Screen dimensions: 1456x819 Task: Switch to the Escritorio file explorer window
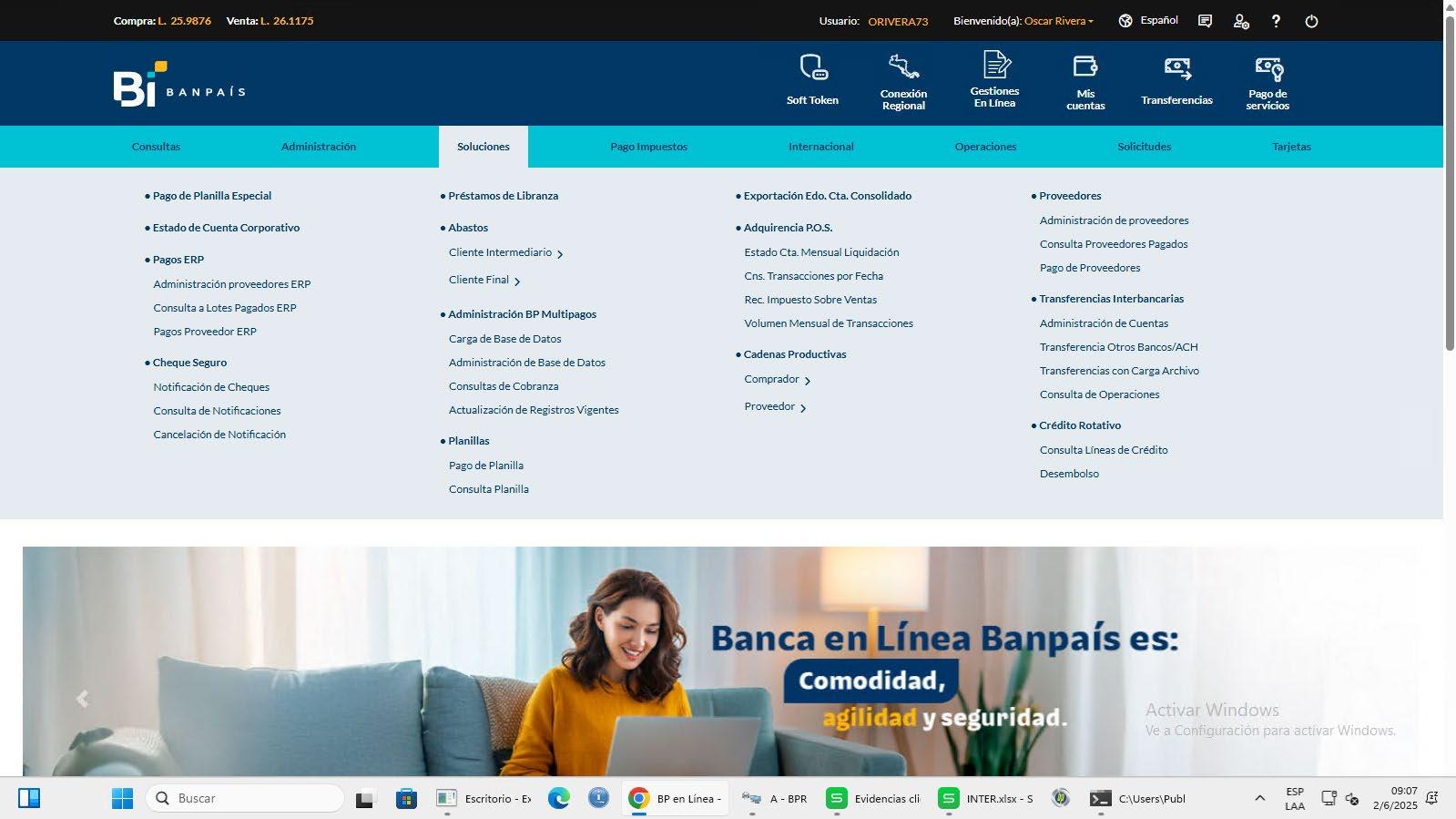484,799
